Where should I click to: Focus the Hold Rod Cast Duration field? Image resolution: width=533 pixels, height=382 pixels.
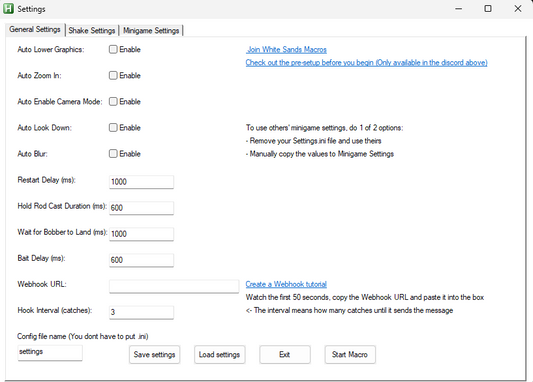[x=141, y=208]
